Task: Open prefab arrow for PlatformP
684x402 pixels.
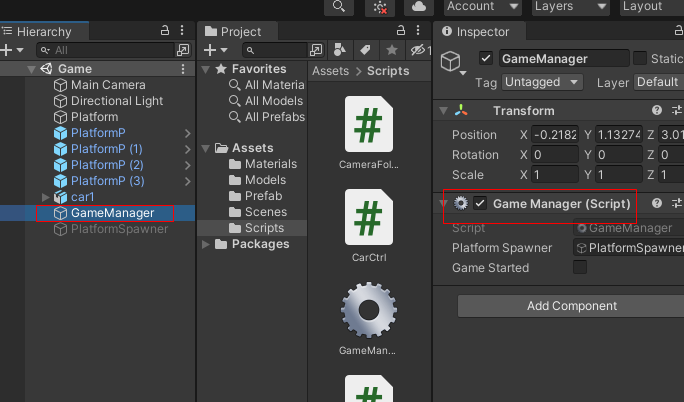Action: click(x=188, y=133)
